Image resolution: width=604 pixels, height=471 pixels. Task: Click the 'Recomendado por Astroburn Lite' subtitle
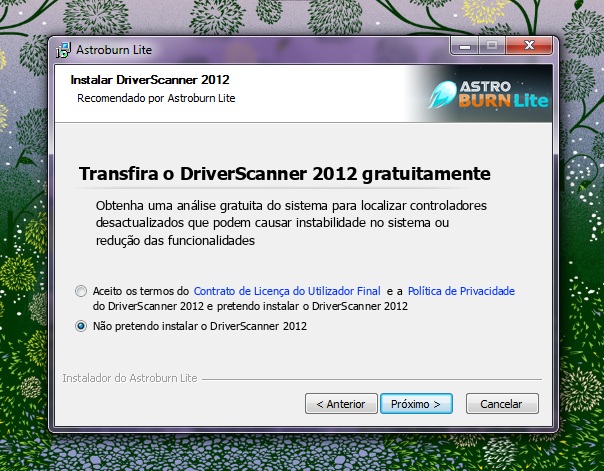pos(156,98)
